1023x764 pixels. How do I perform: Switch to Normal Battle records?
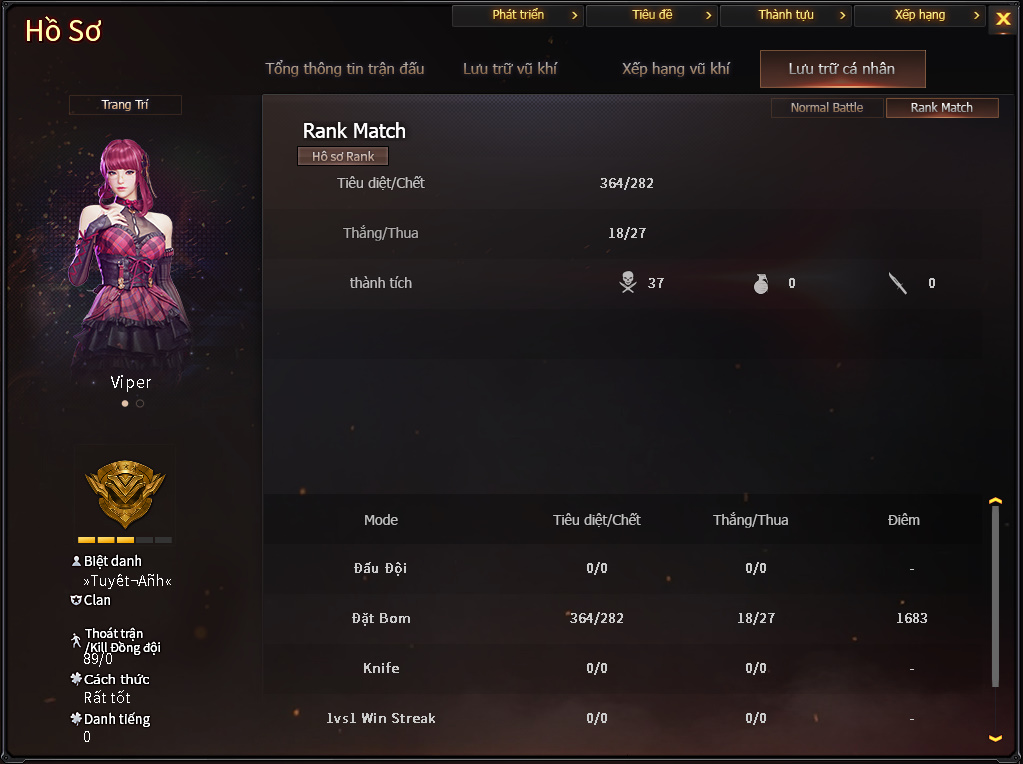coord(827,108)
